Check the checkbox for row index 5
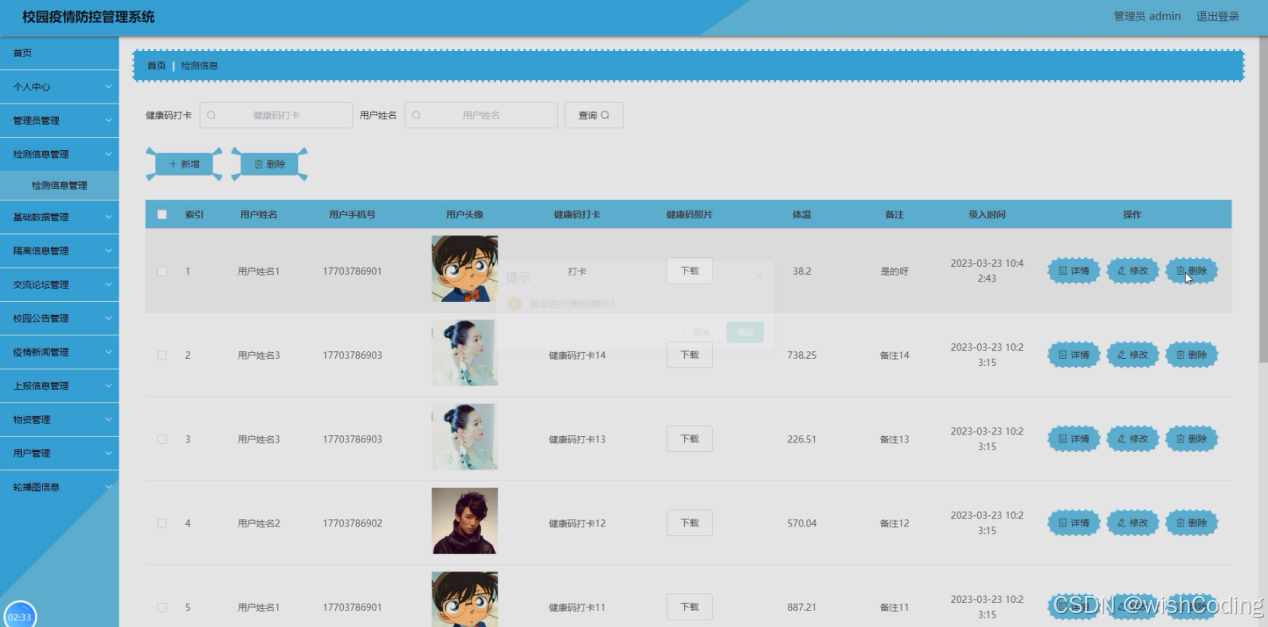The width and height of the screenshot is (1268, 627). [162, 607]
